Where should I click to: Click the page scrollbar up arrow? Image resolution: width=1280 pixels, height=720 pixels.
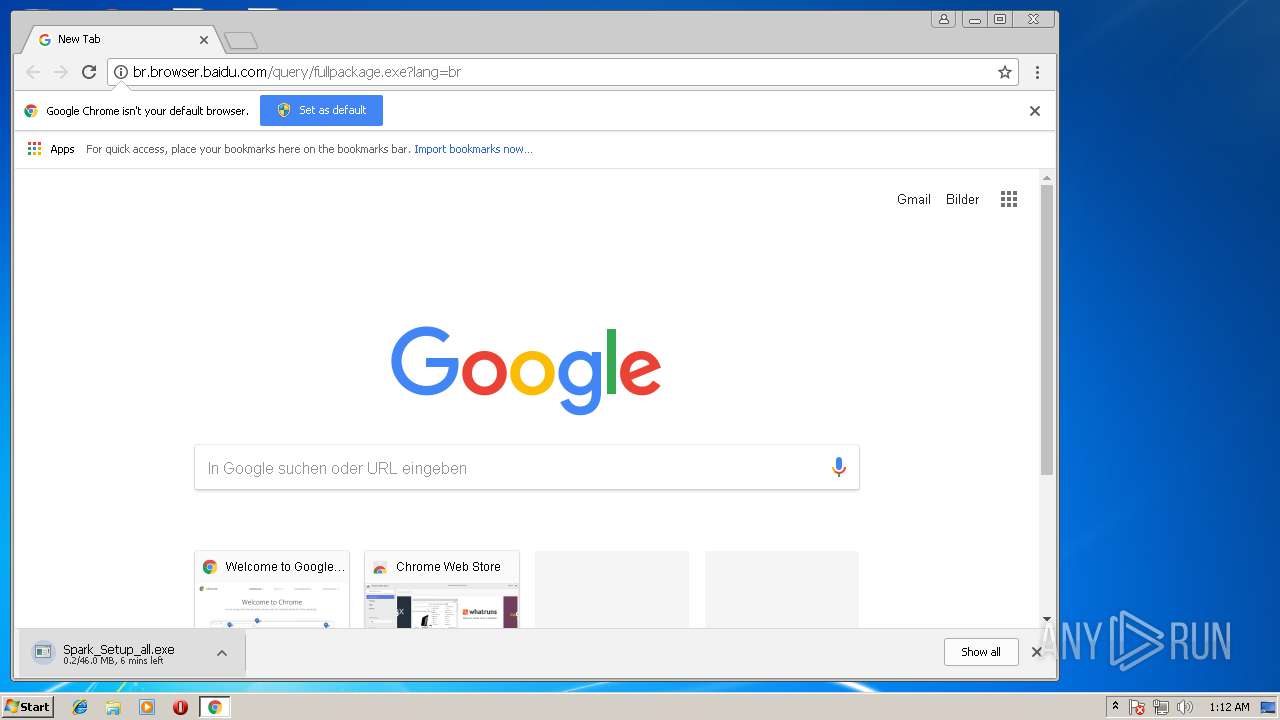(1047, 178)
